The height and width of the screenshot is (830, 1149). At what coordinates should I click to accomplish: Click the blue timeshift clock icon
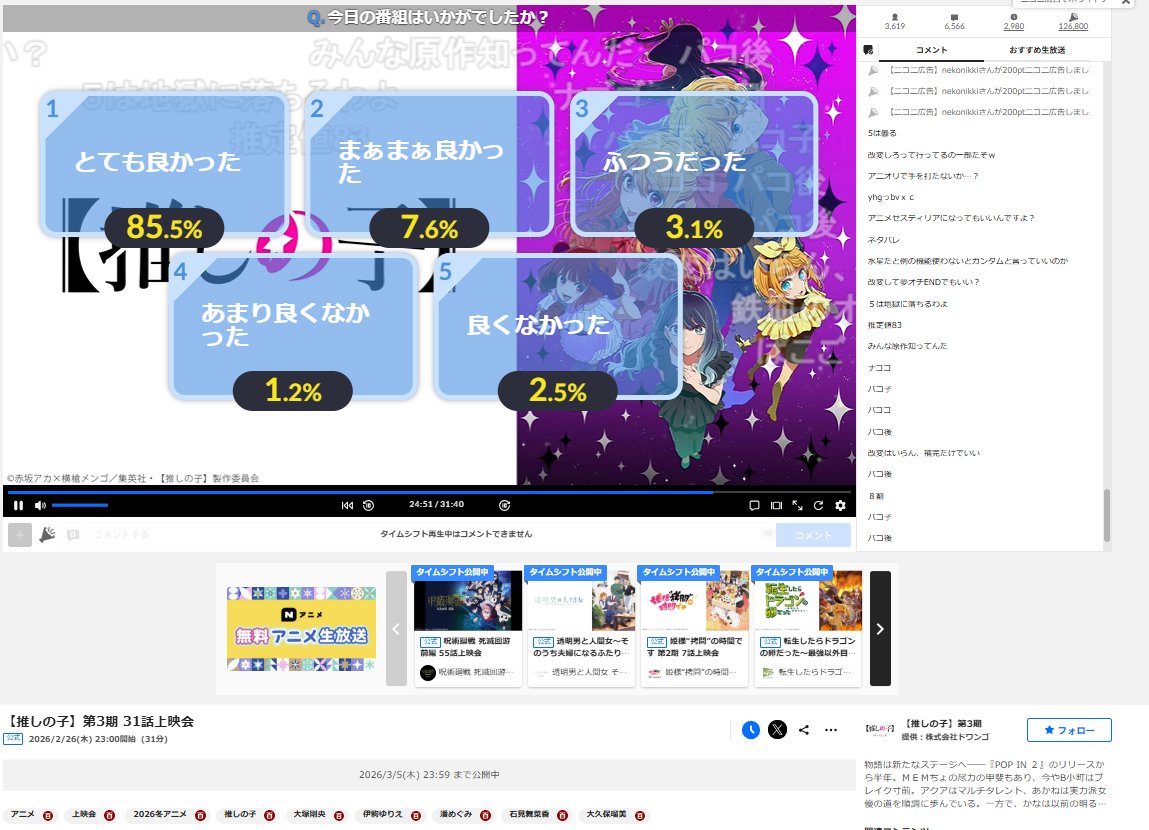(750, 730)
